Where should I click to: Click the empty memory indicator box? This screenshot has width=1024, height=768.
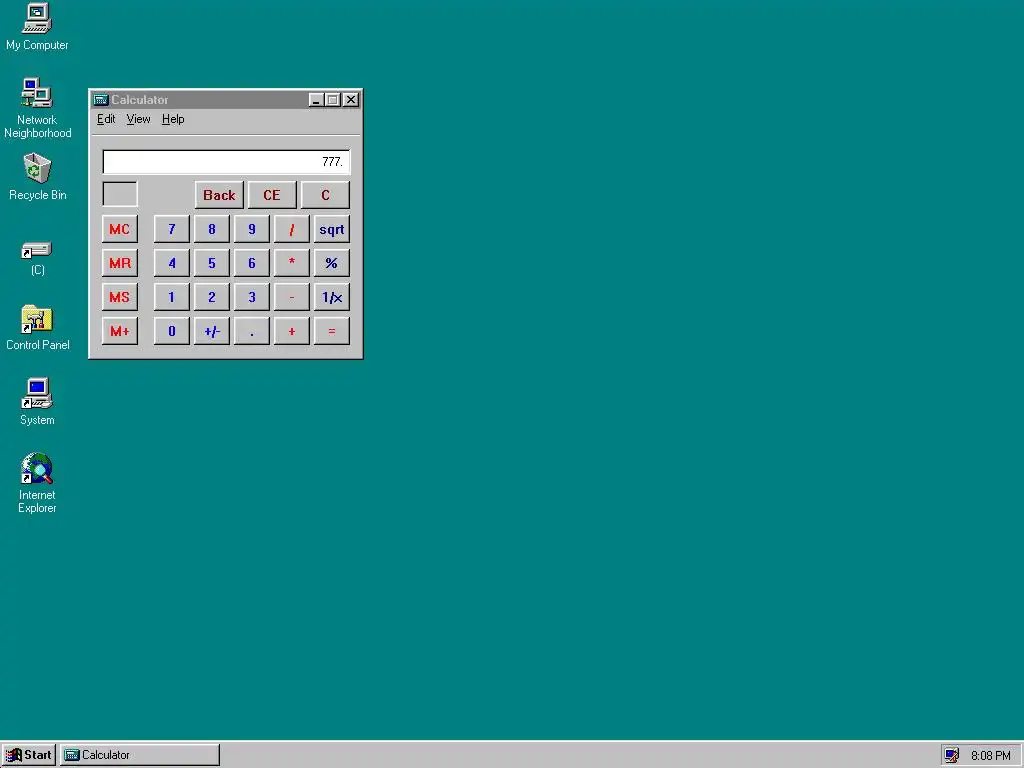coord(120,194)
